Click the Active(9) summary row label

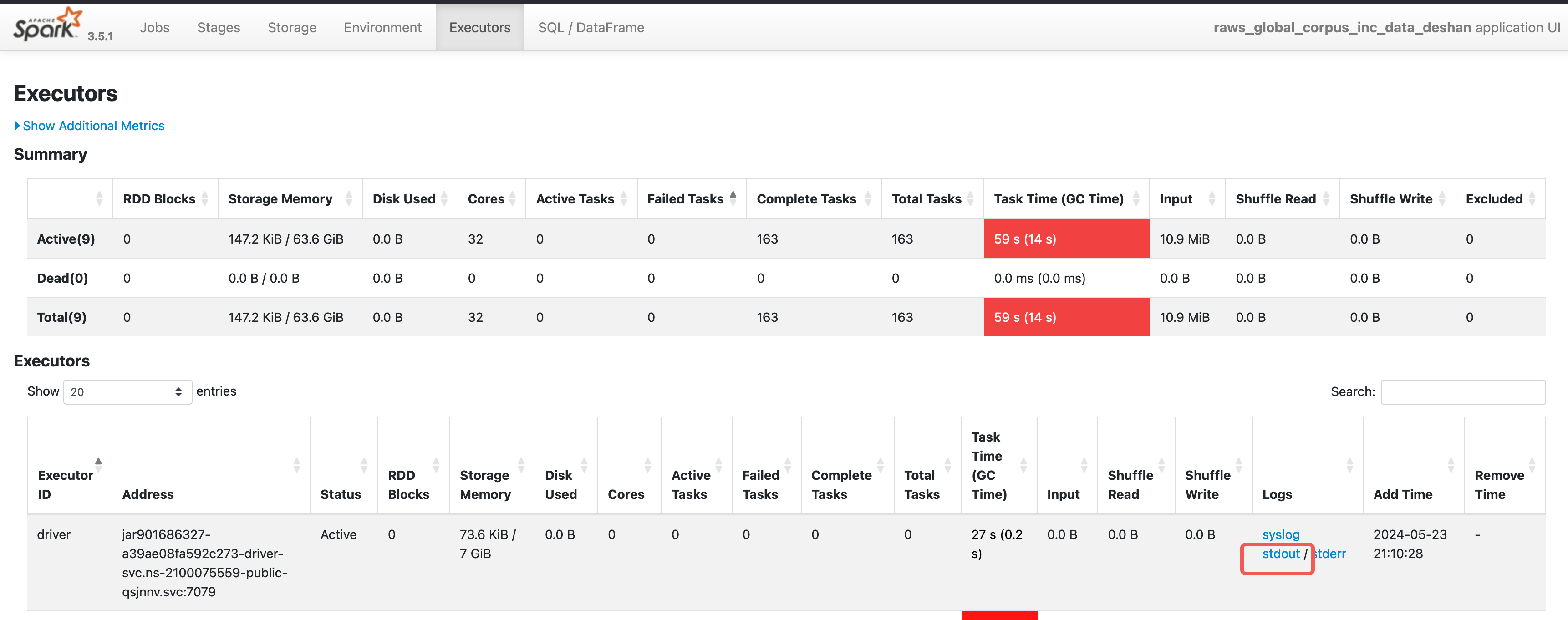[x=66, y=239]
